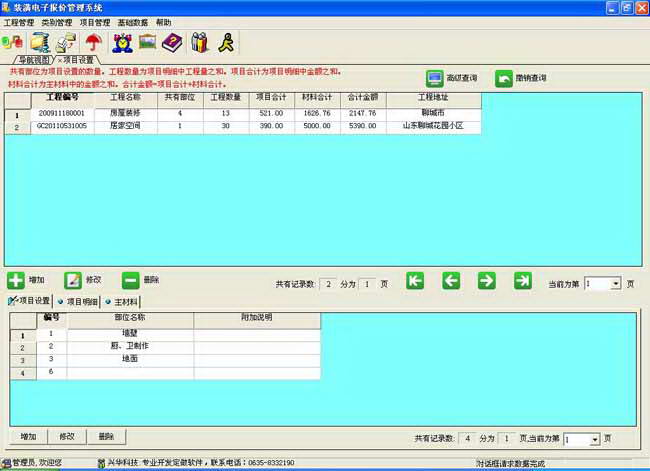Close the 项目设置 tab with the × mark

click(x=60, y=61)
